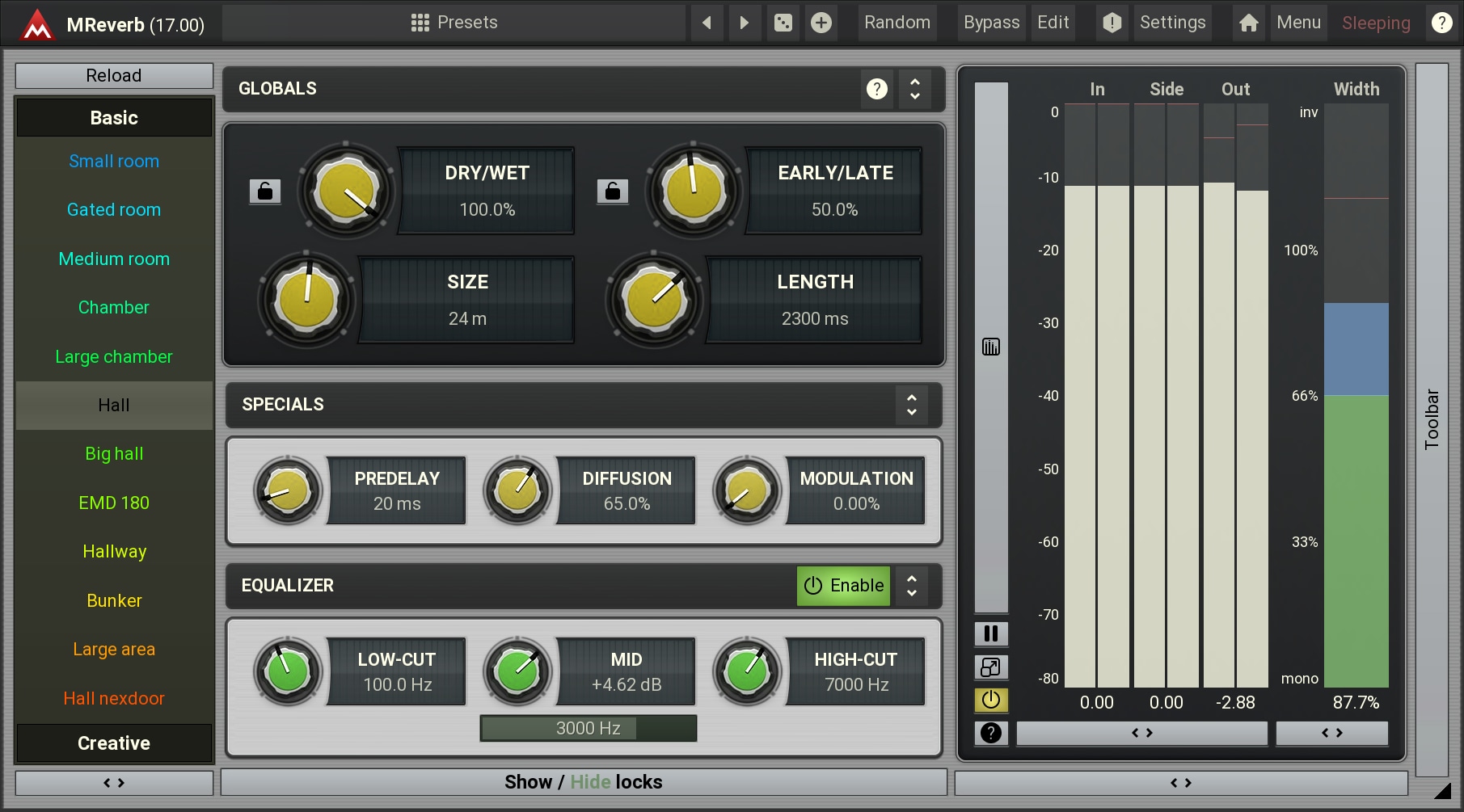The width and height of the screenshot is (1464, 812).
Task: Open the Creative presets tab
Action: [114, 743]
